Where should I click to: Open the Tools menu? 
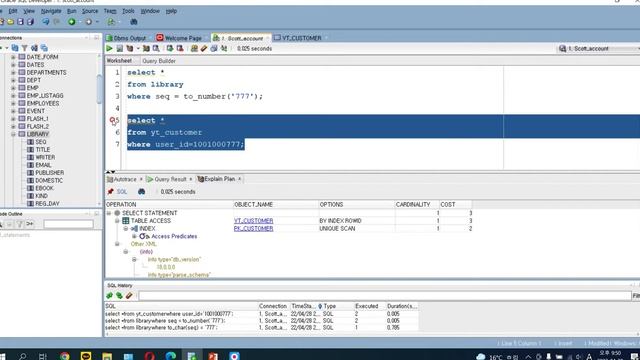[128, 11]
